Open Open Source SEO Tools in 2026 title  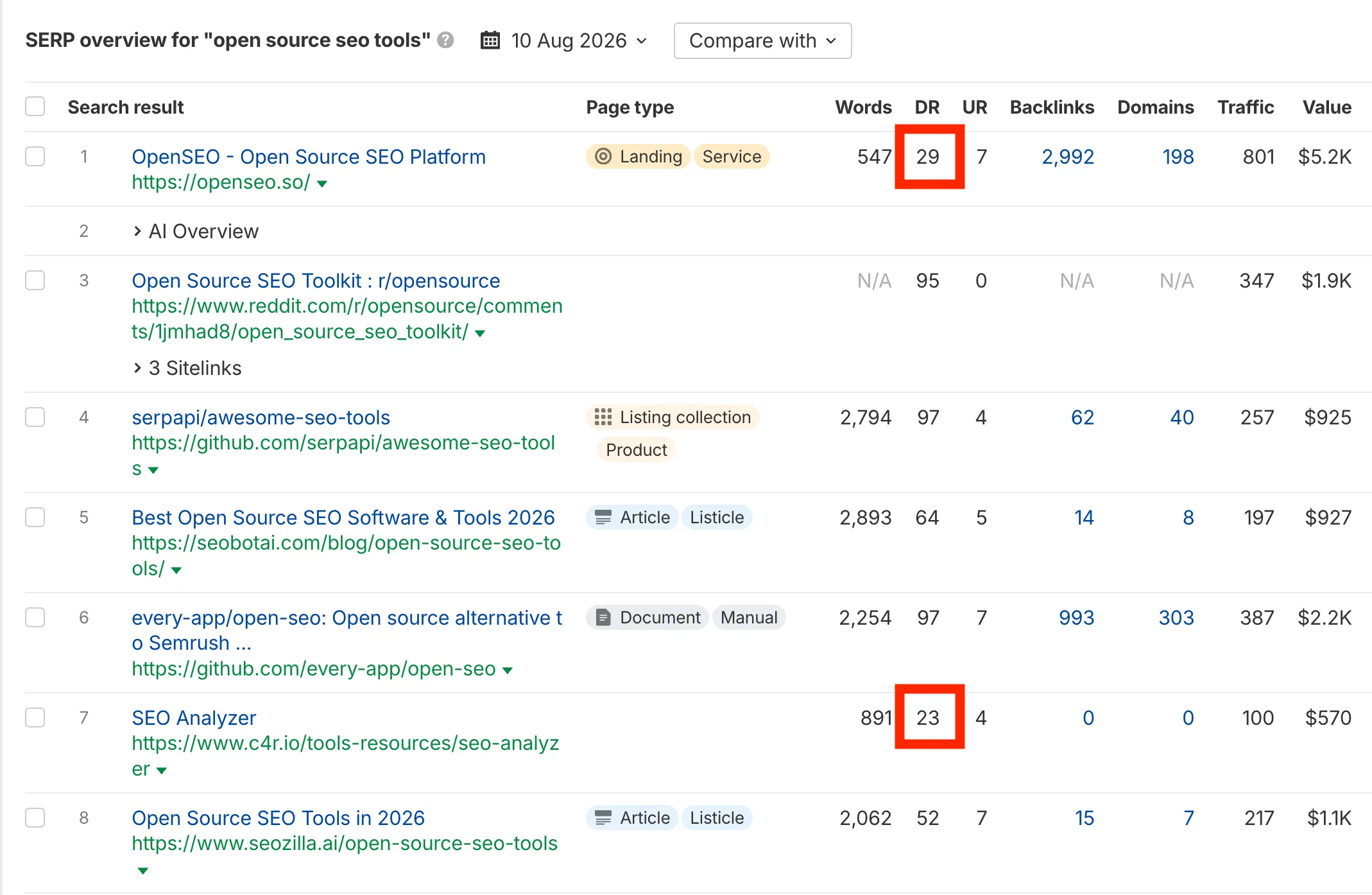(278, 818)
